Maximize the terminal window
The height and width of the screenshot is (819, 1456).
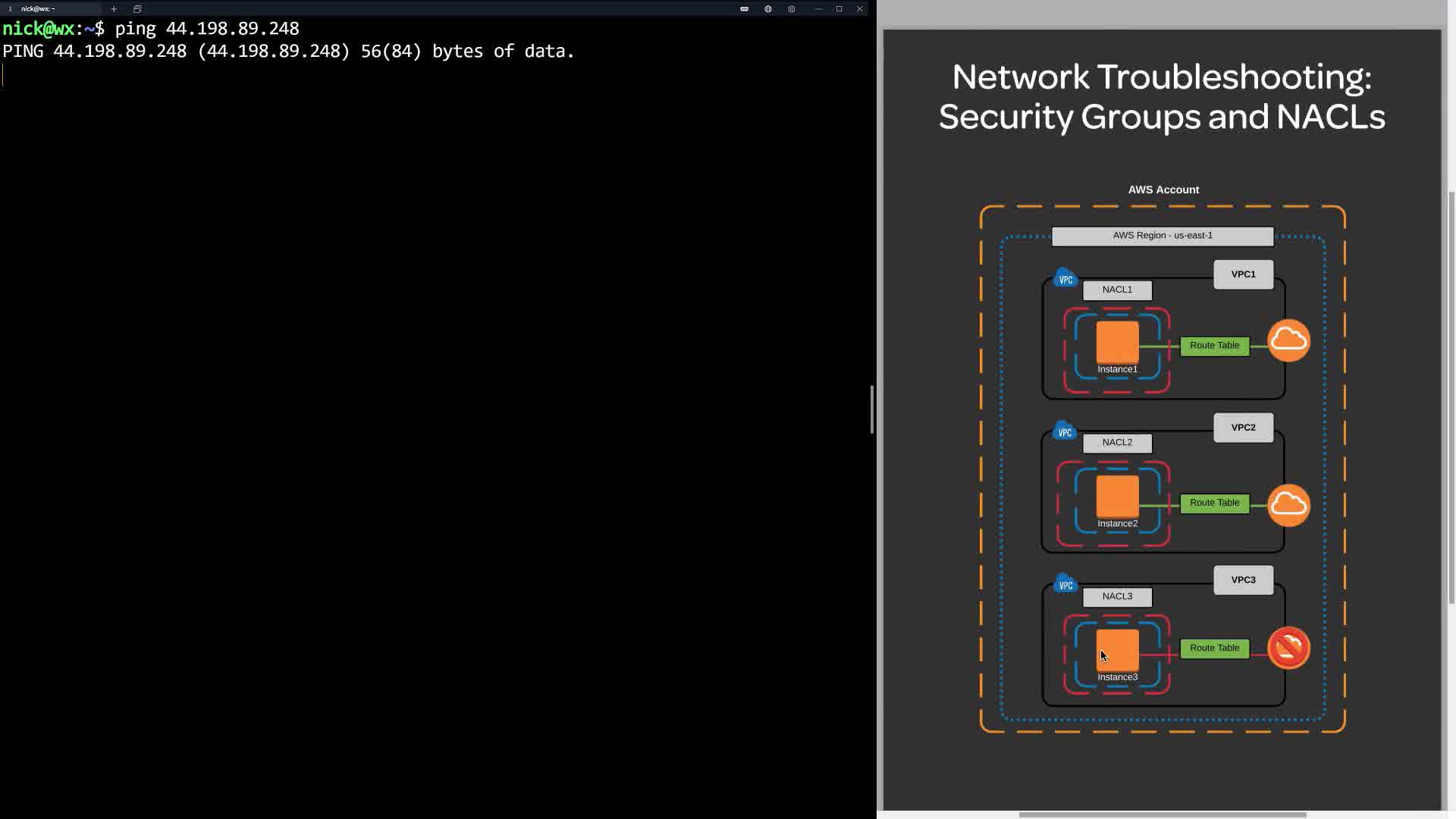point(839,9)
